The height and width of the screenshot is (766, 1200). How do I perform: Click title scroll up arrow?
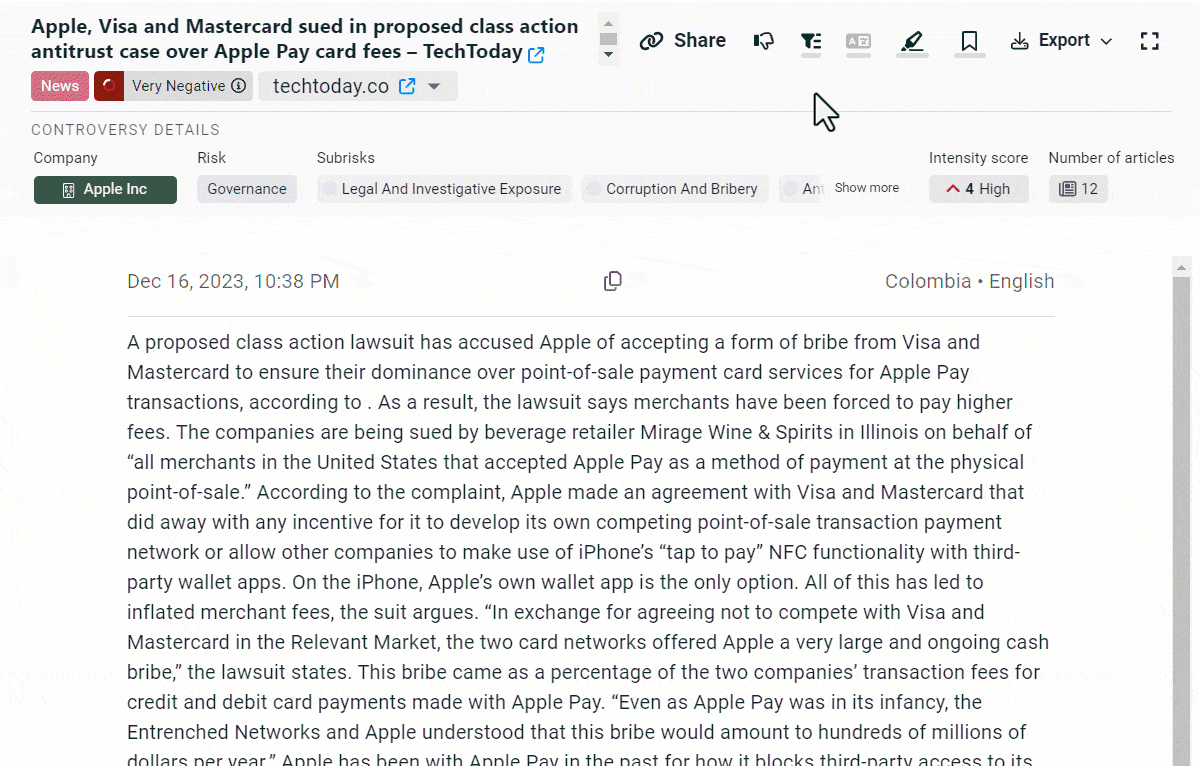coord(608,22)
